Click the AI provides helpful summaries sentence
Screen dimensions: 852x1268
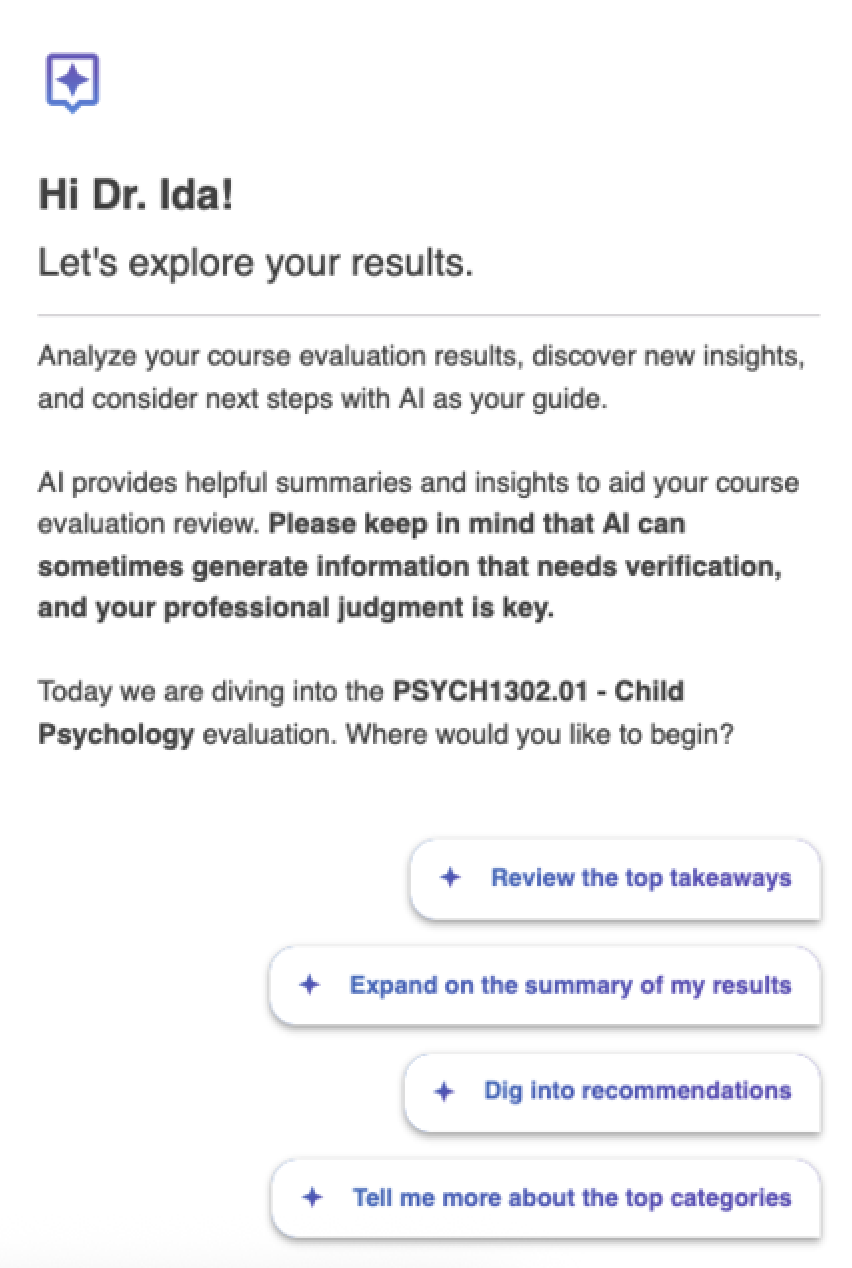418,503
